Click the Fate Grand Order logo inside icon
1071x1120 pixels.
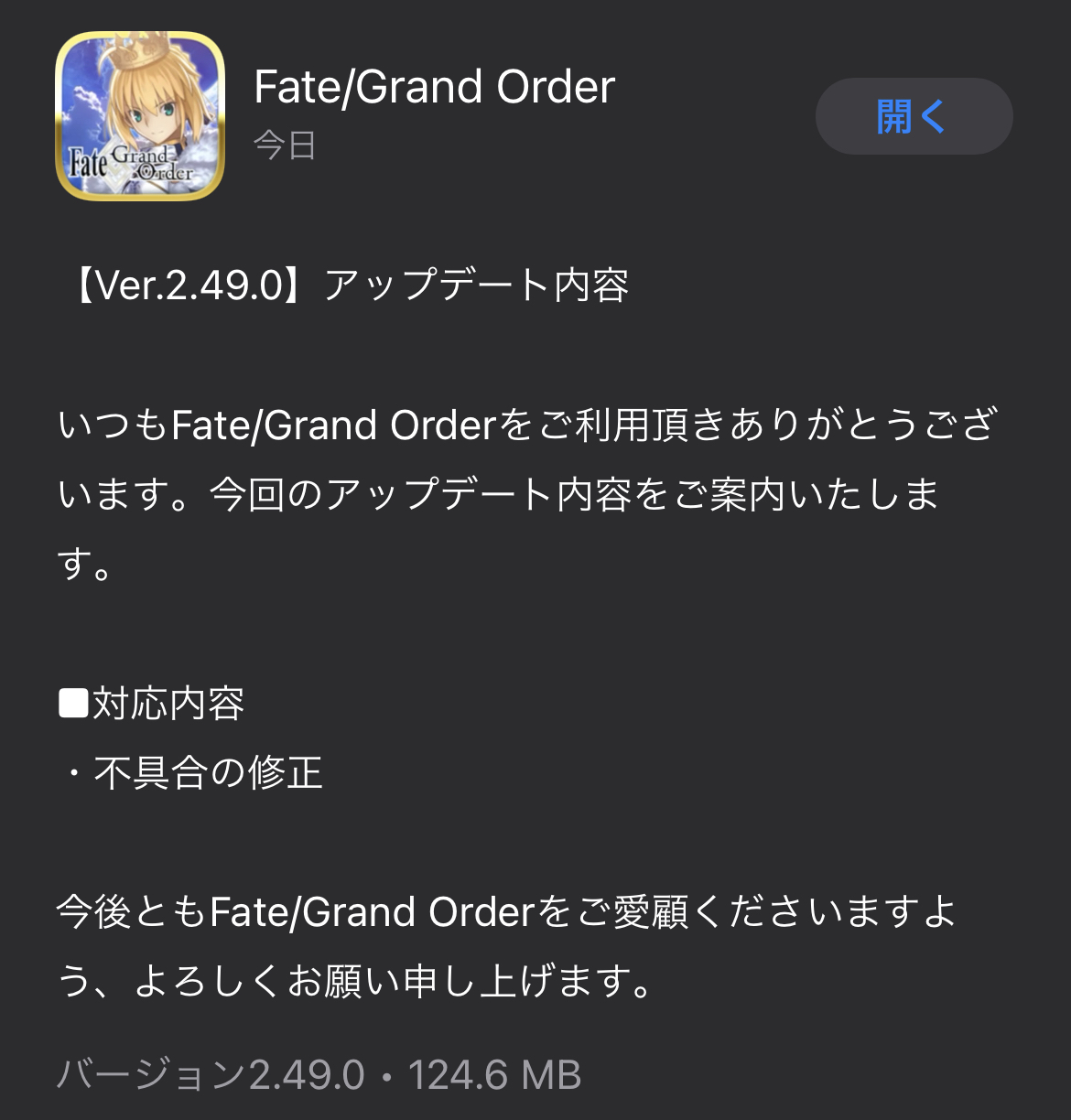pyautogui.click(x=131, y=162)
